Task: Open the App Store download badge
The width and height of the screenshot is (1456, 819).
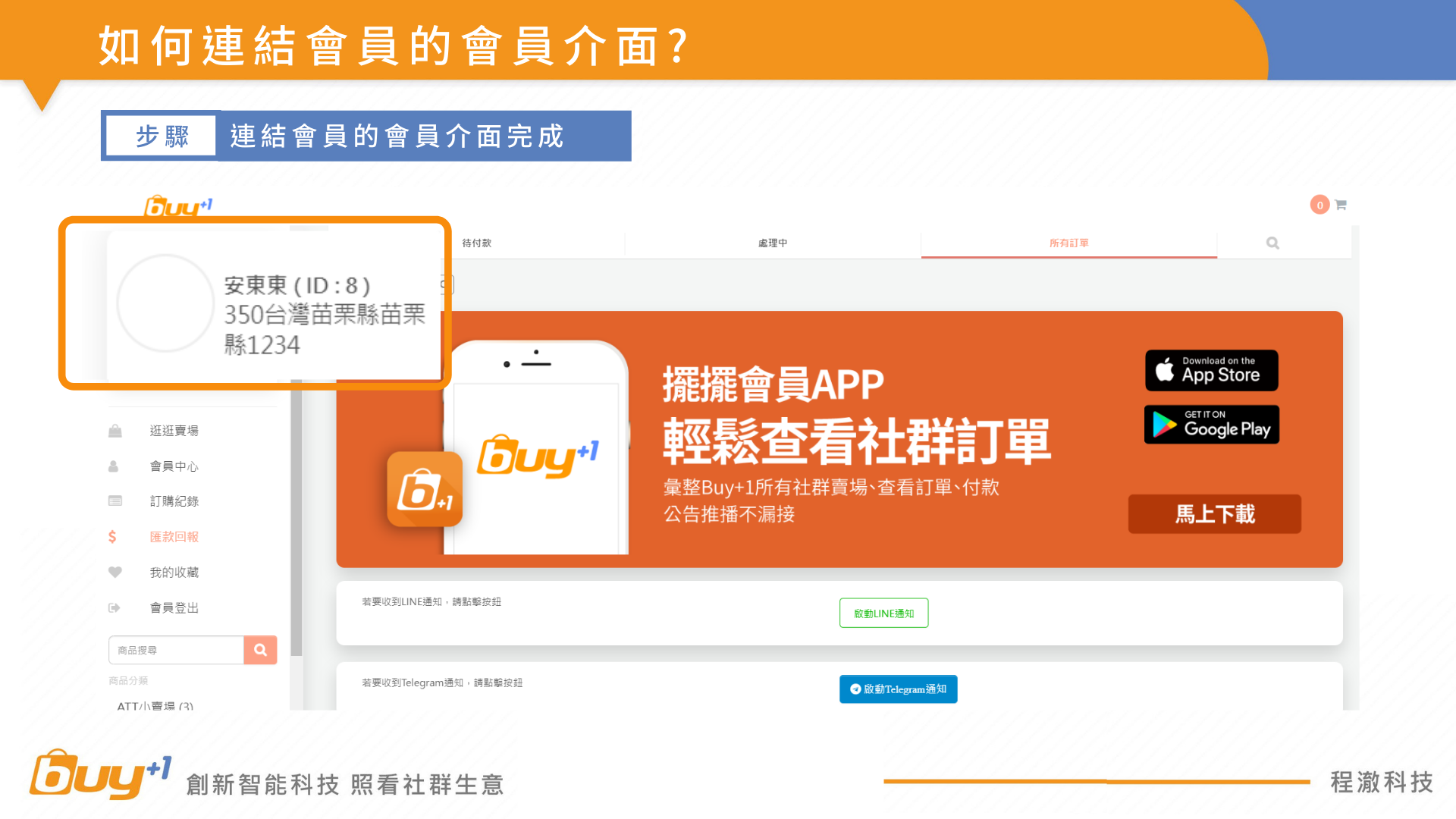Action: tap(1211, 371)
